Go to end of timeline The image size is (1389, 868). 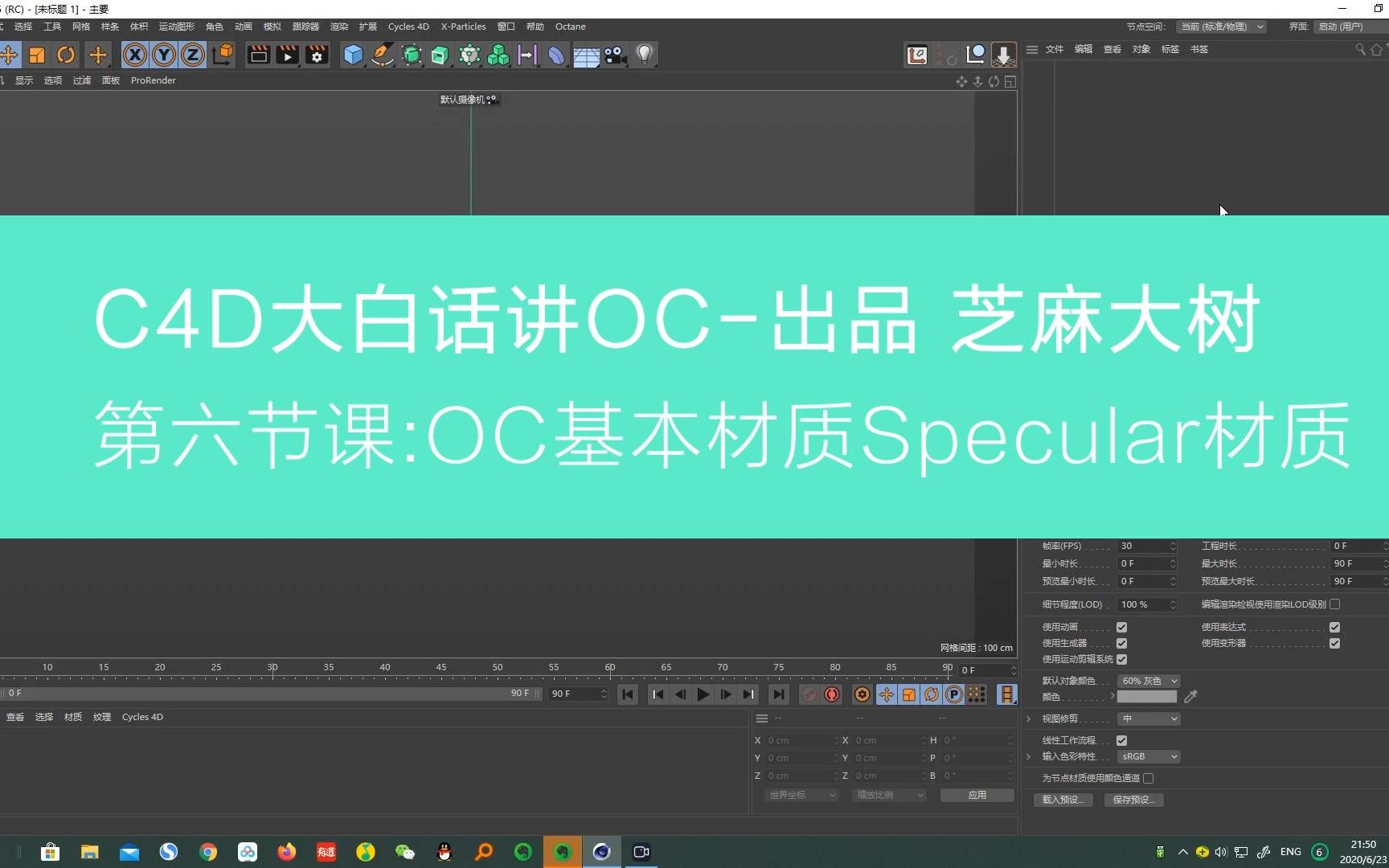778,694
